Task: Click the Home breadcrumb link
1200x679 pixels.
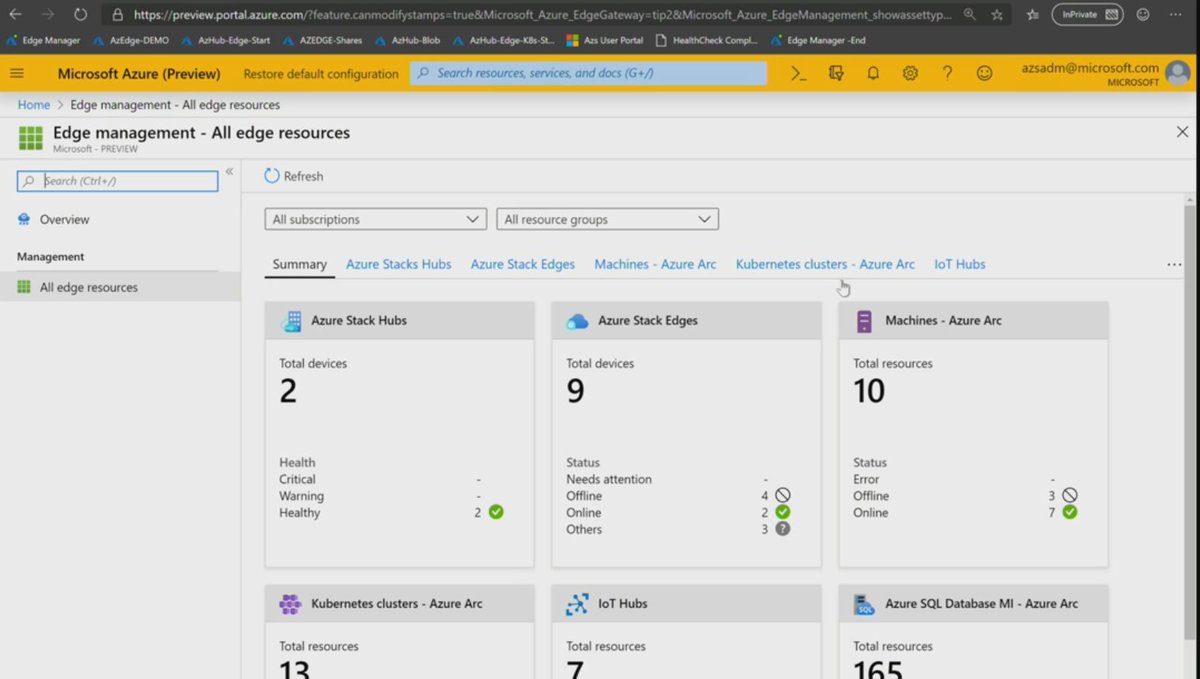Action: click(x=34, y=105)
